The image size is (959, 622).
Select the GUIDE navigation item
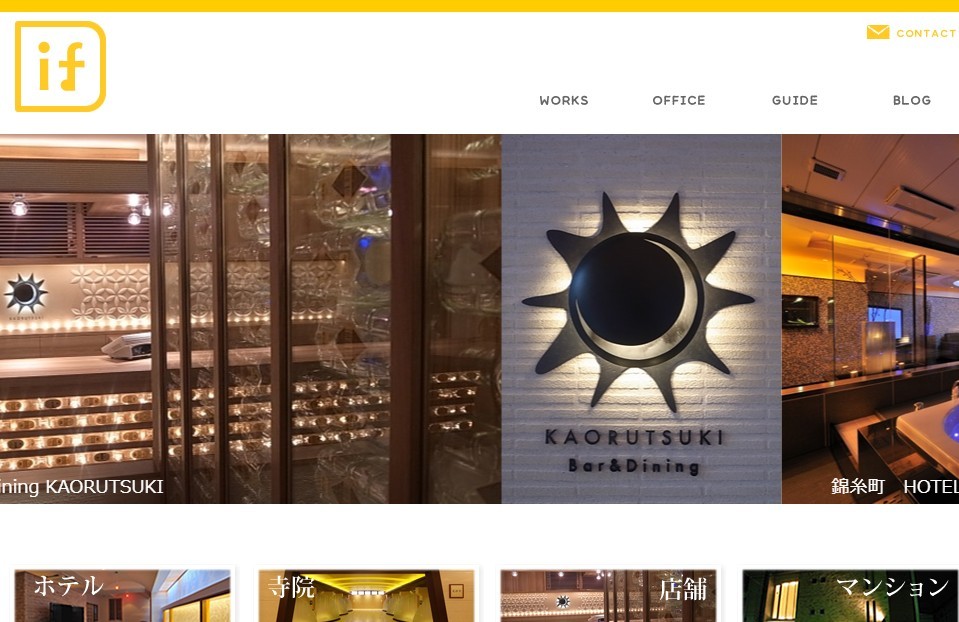click(794, 100)
